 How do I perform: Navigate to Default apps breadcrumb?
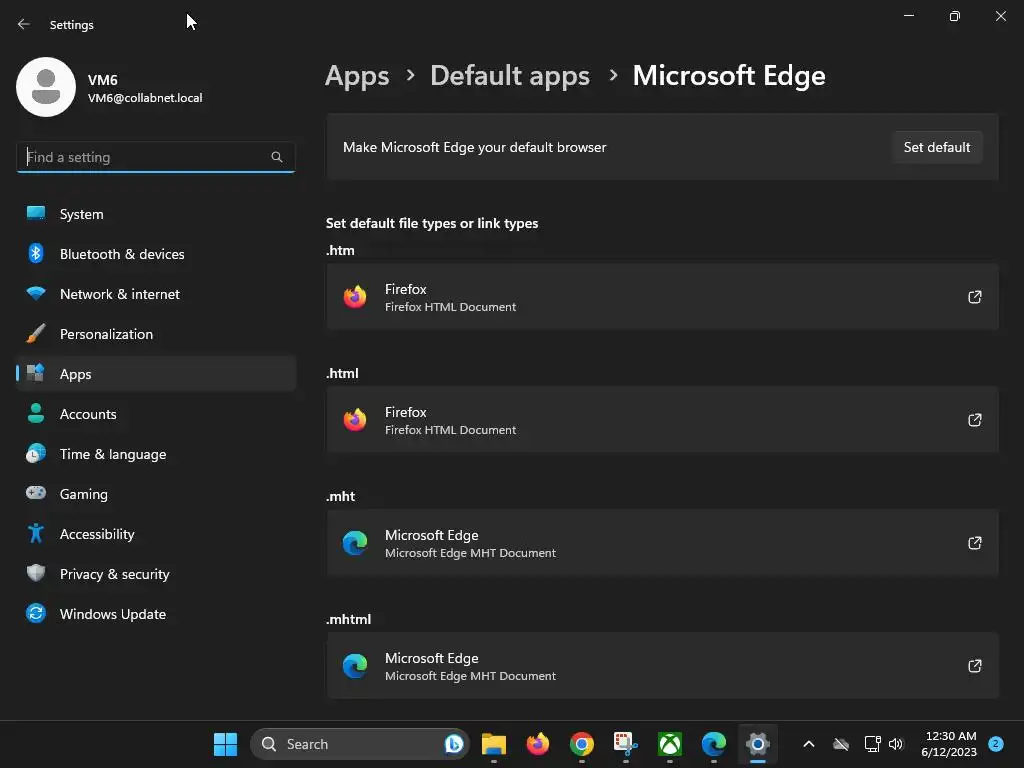(x=510, y=76)
